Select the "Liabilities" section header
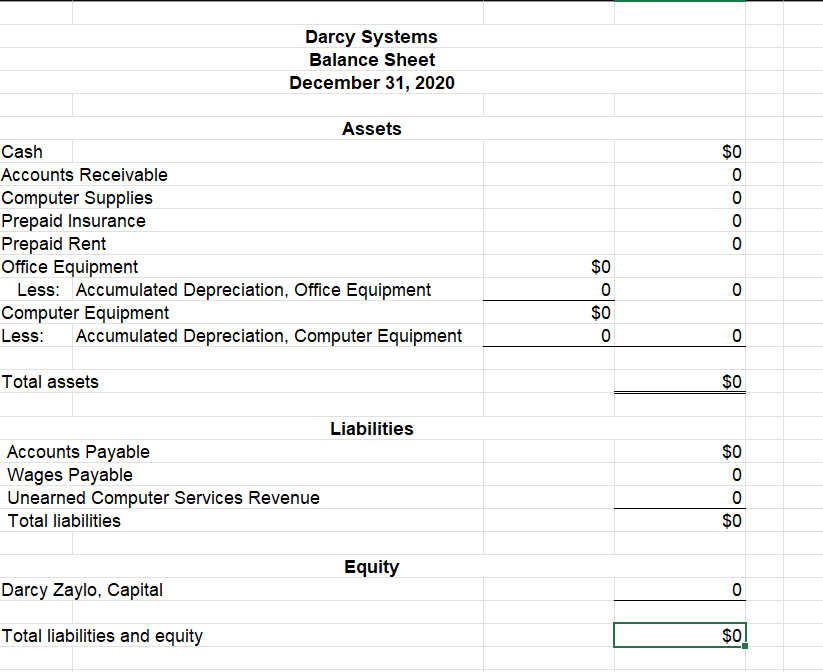Image resolution: width=823 pixels, height=672 pixels. click(371, 428)
